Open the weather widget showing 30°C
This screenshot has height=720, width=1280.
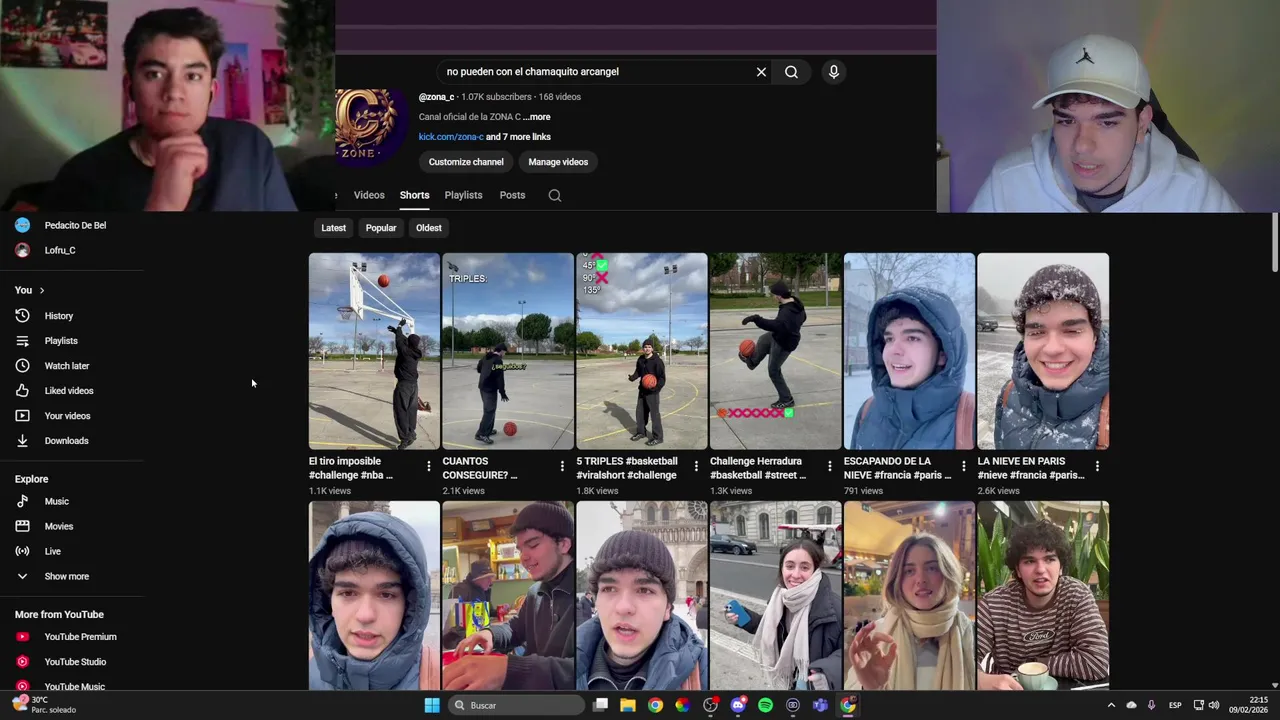(46, 705)
